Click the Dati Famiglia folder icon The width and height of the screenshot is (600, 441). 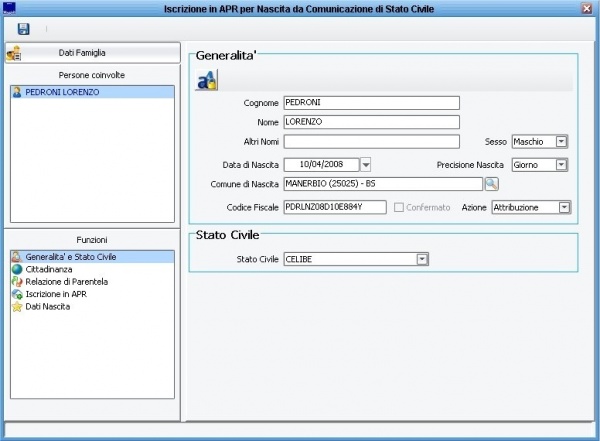coord(14,53)
